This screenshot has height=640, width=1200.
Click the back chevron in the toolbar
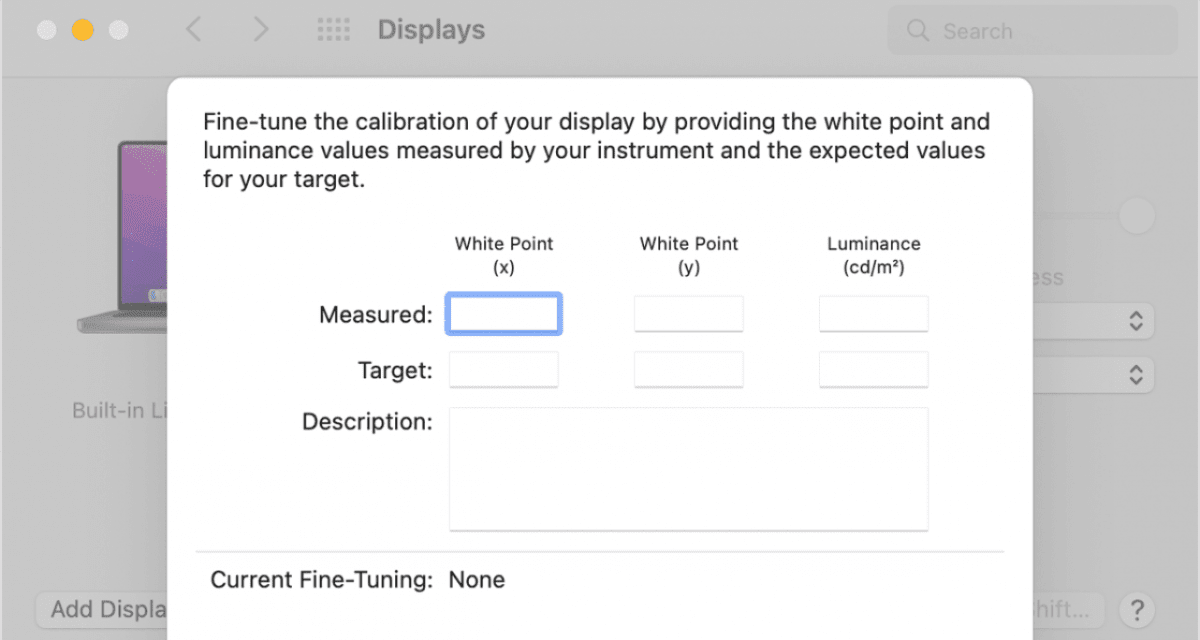[x=194, y=30]
